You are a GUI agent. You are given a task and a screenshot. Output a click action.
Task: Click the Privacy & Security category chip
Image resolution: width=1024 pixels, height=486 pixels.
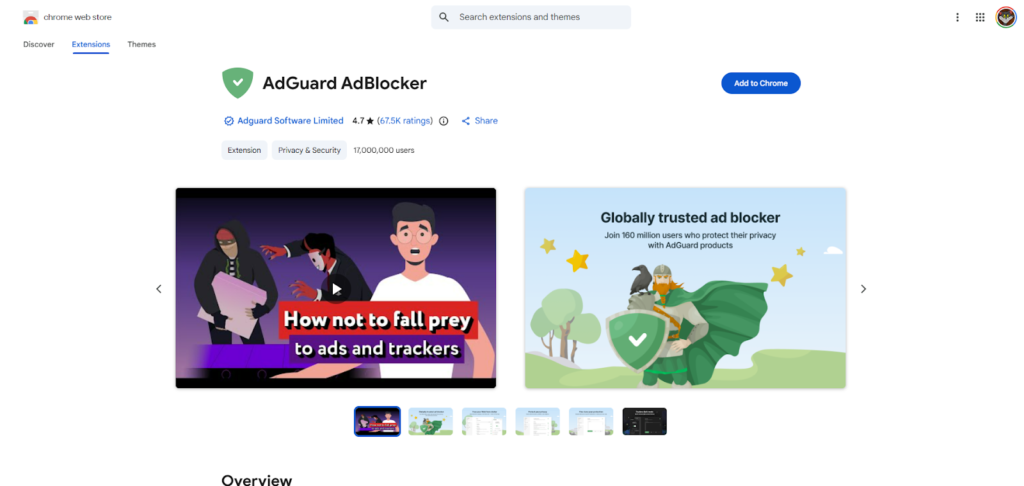[310, 150]
